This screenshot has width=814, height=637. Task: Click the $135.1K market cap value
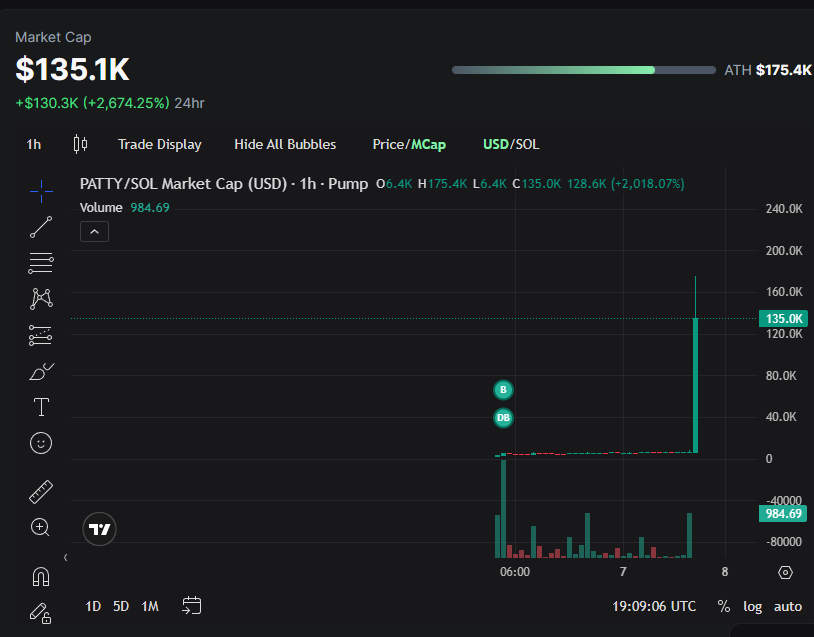tap(72, 69)
